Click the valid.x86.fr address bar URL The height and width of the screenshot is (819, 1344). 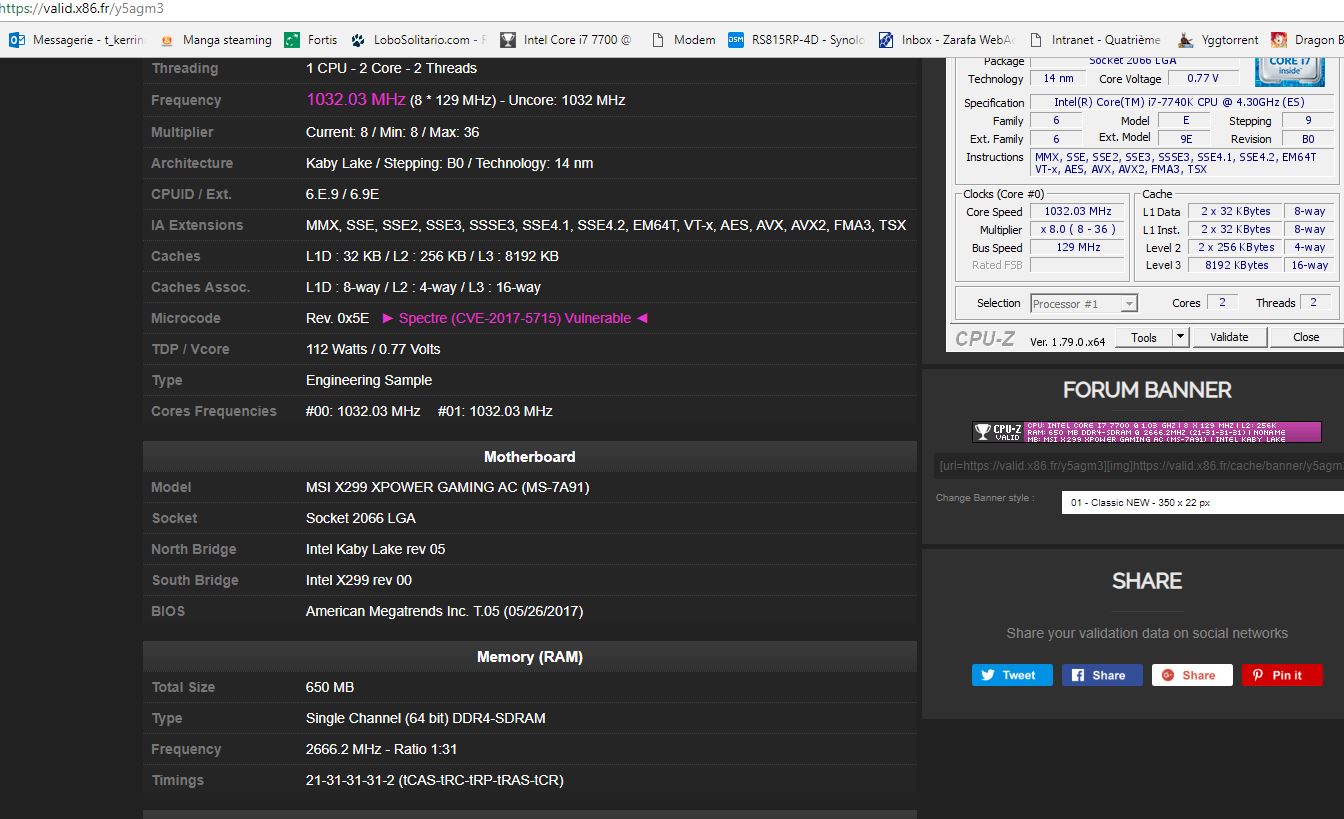(82, 9)
